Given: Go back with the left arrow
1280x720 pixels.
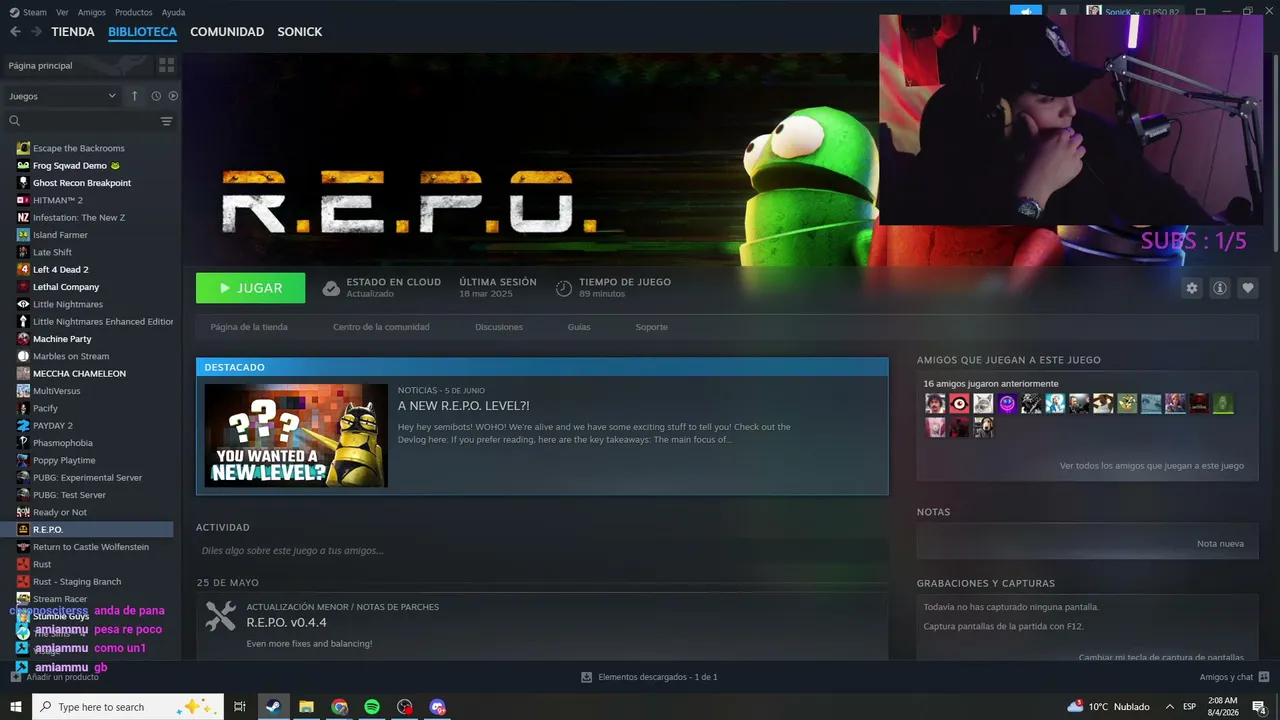Looking at the screenshot, I should (x=15, y=32).
